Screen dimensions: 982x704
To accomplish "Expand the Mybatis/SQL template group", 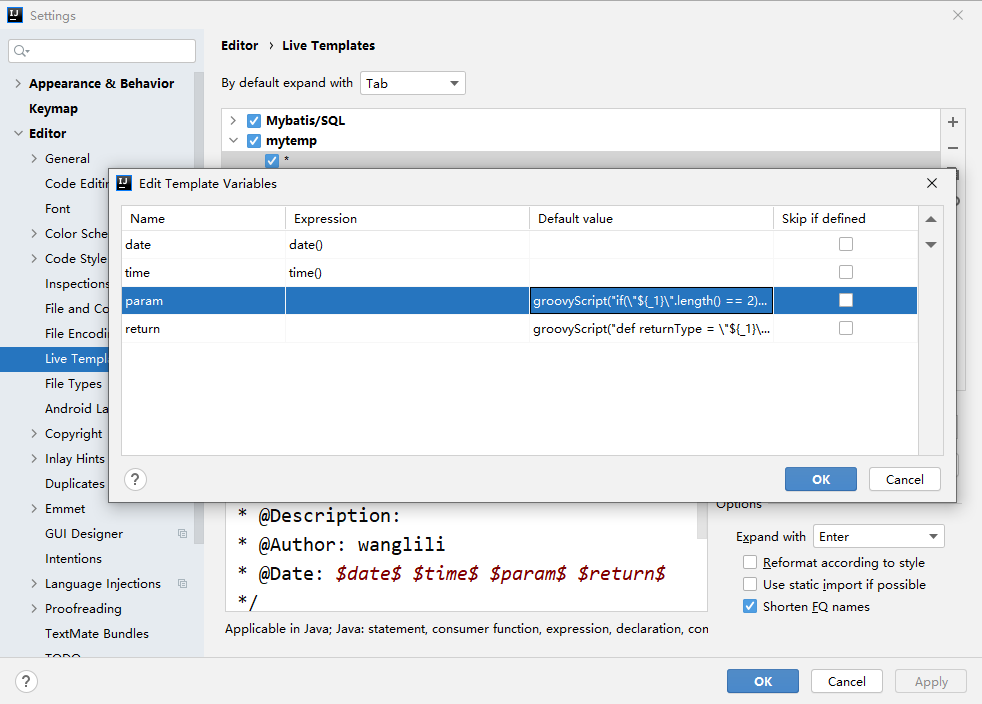I will tap(233, 120).
